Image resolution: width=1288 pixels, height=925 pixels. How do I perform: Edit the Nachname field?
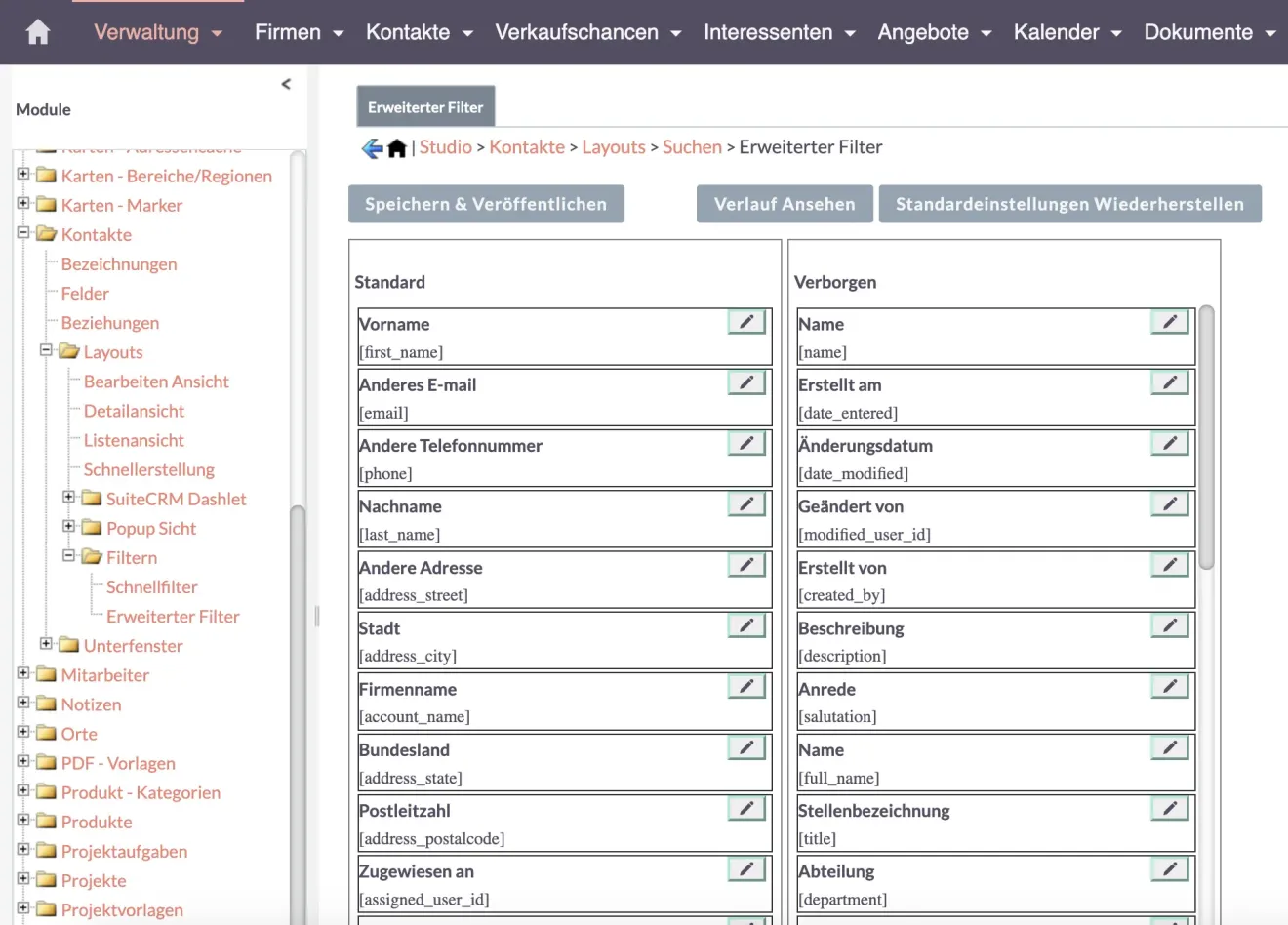point(745,503)
